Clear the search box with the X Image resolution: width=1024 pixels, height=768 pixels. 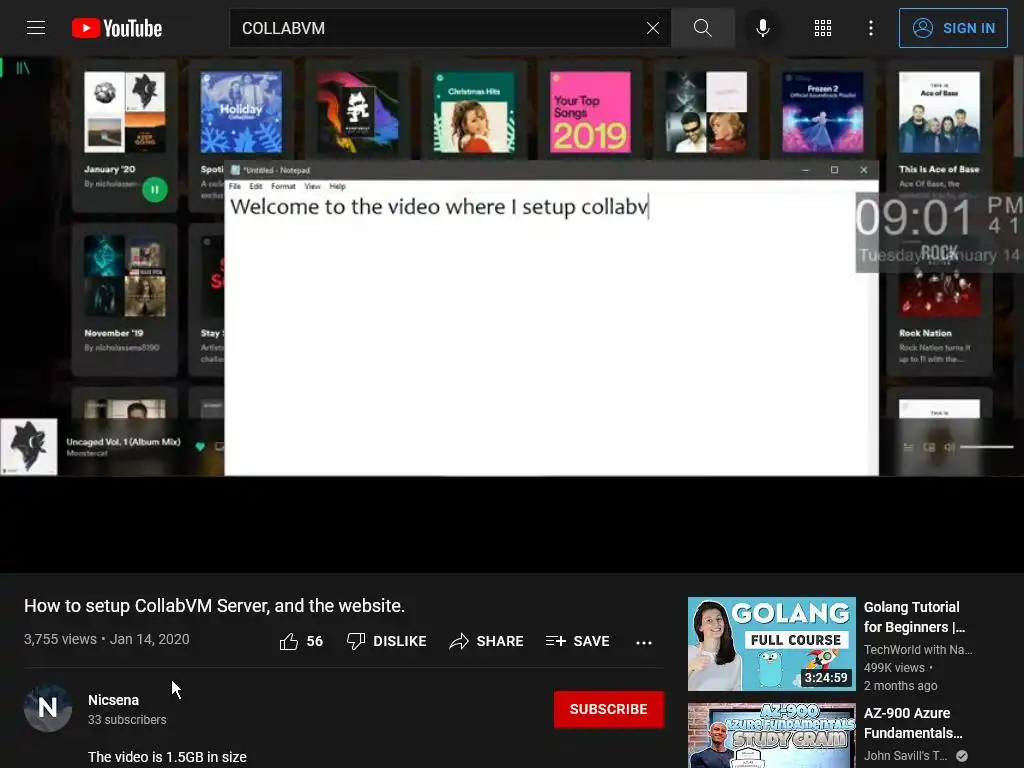click(x=652, y=28)
